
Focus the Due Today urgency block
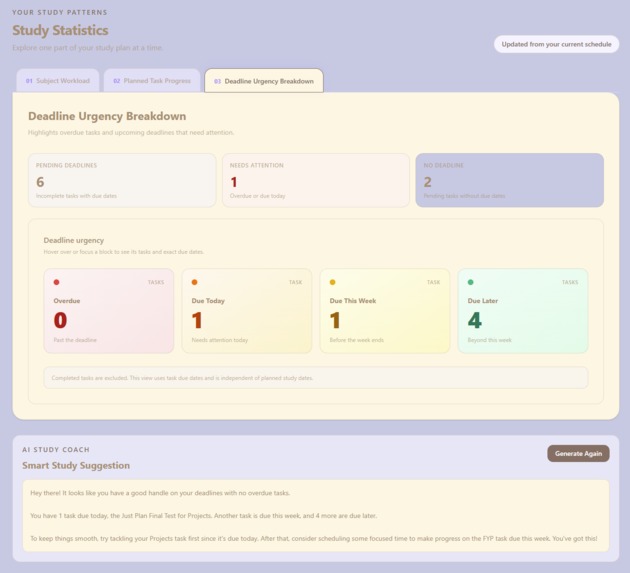click(x=247, y=311)
